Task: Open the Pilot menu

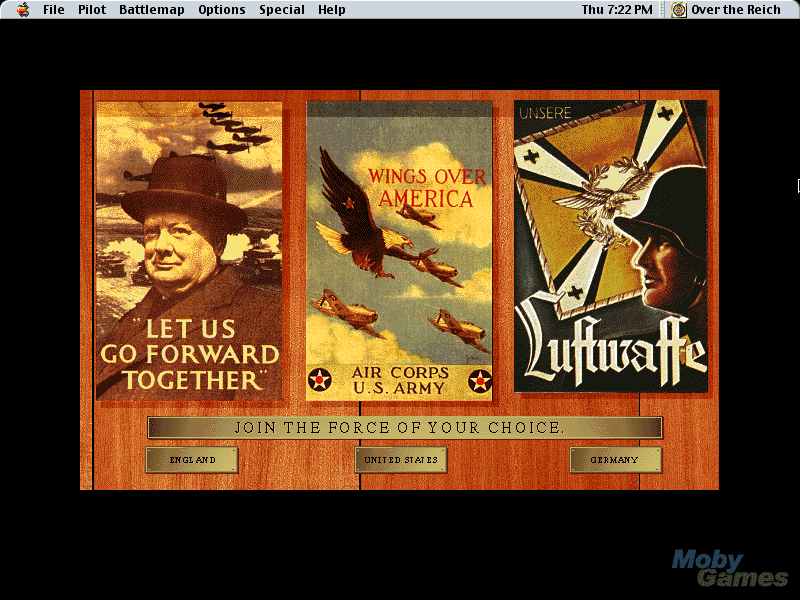Action: 92,10
